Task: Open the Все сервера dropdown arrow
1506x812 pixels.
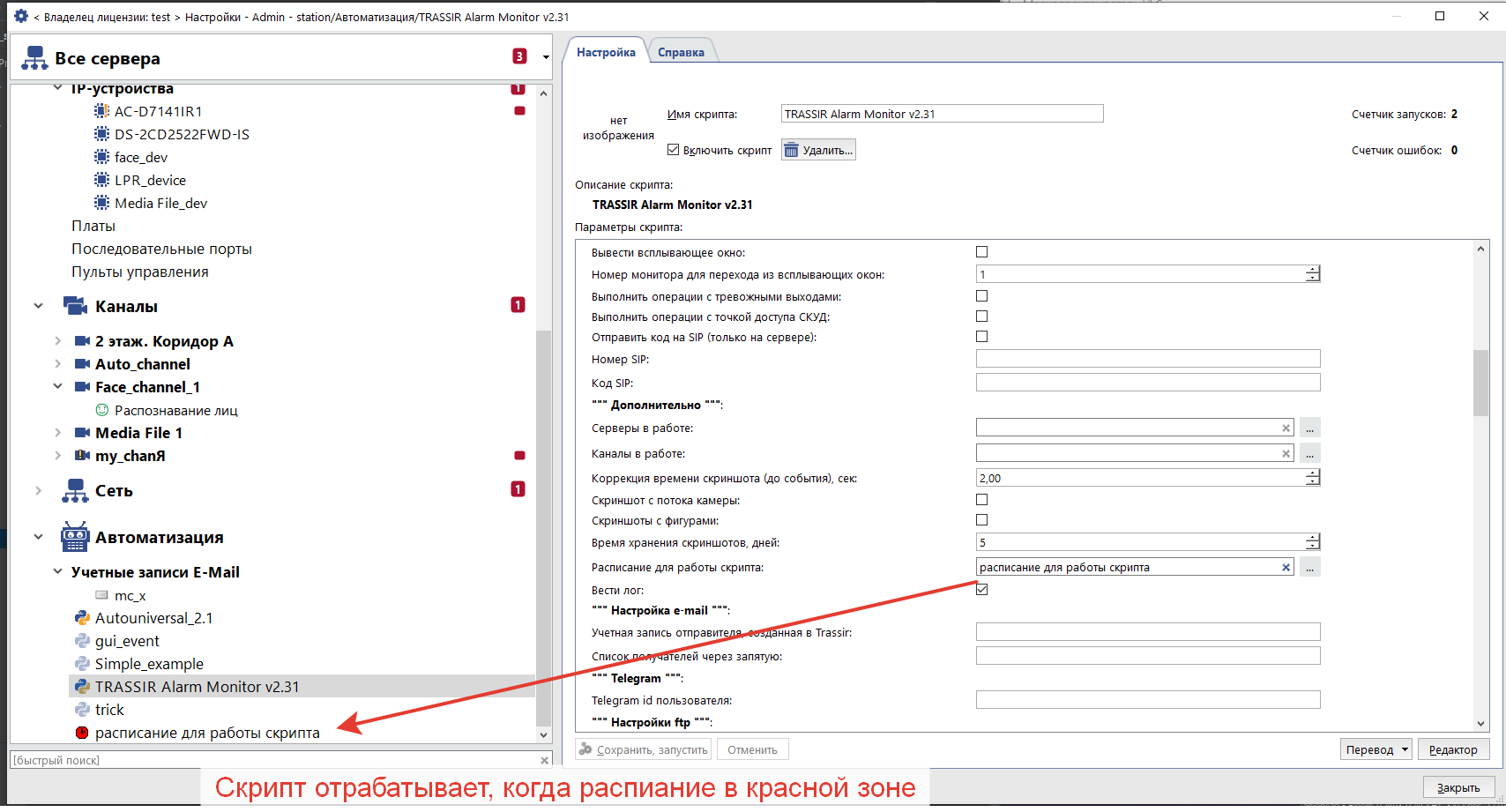Action: coord(546,57)
